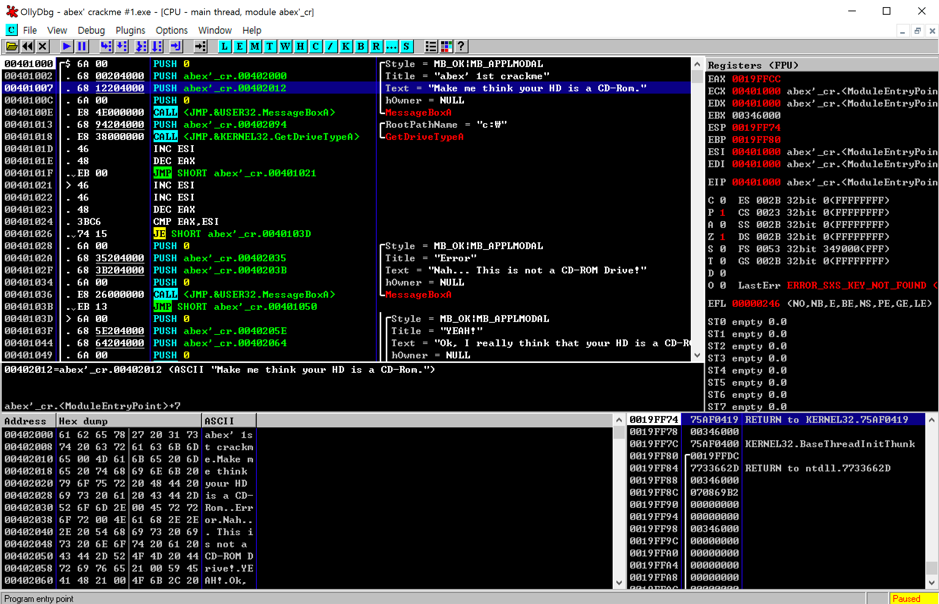Show CPU window with C toolbar button
This screenshot has width=939, height=604.
pyautogui.click(x=316, y=46)
